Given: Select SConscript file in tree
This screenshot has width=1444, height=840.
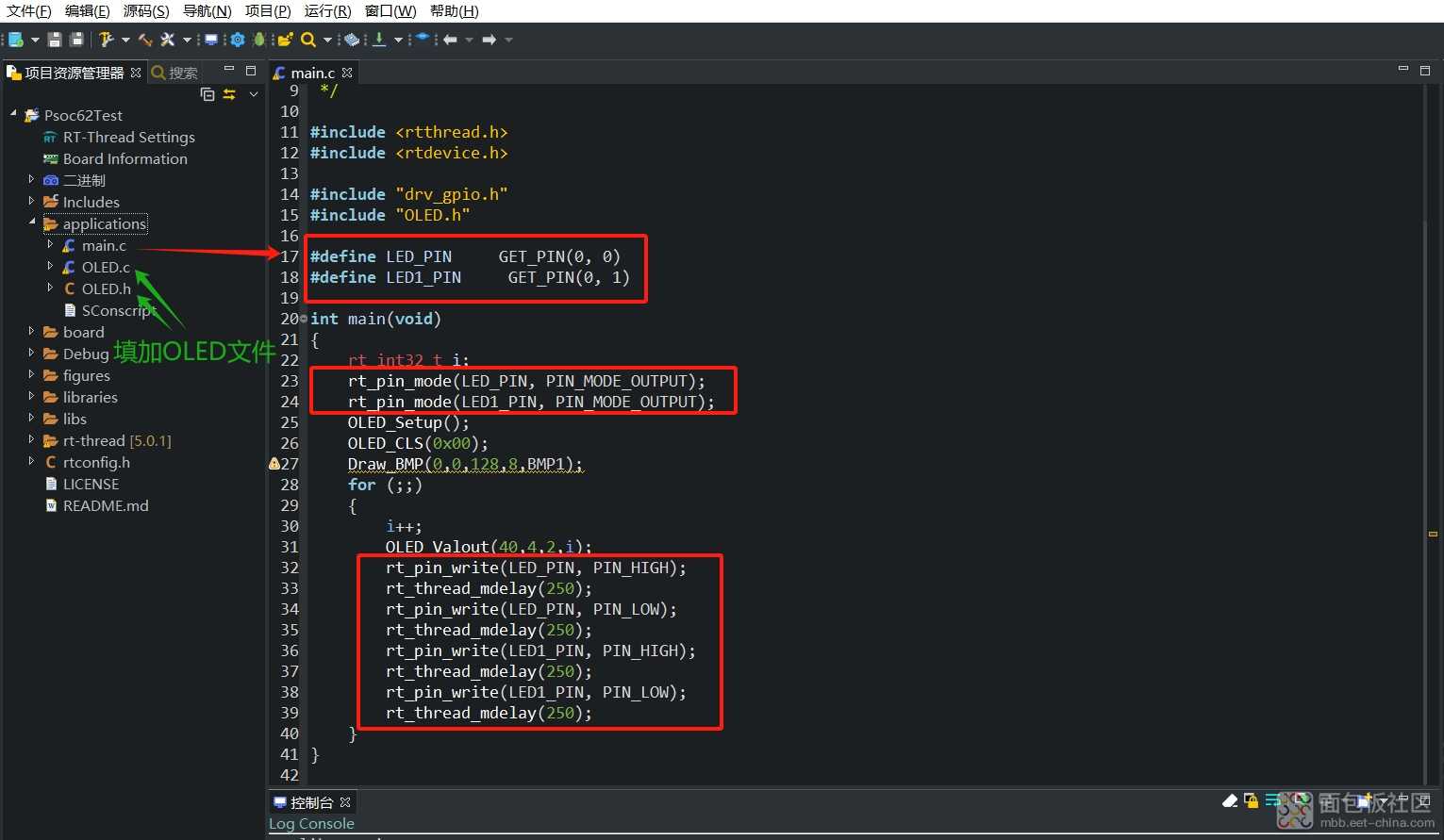Looking at the screenshot, I should click(x=119, y=310).
